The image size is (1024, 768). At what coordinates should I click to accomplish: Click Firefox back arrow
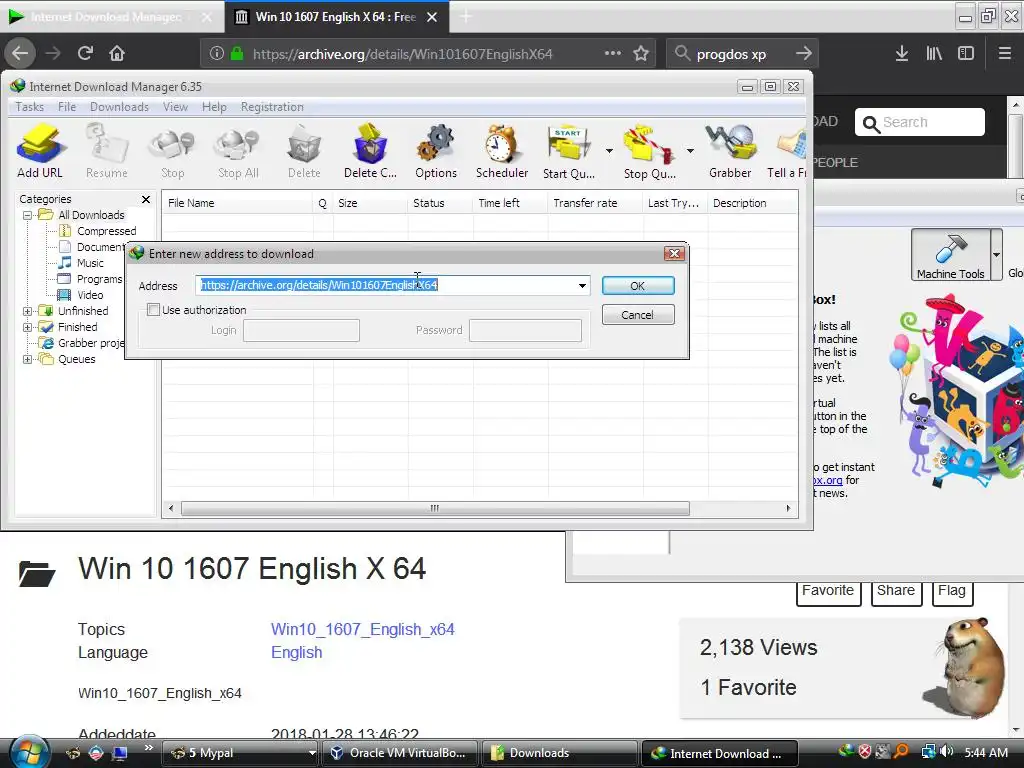tap(20, 53)
